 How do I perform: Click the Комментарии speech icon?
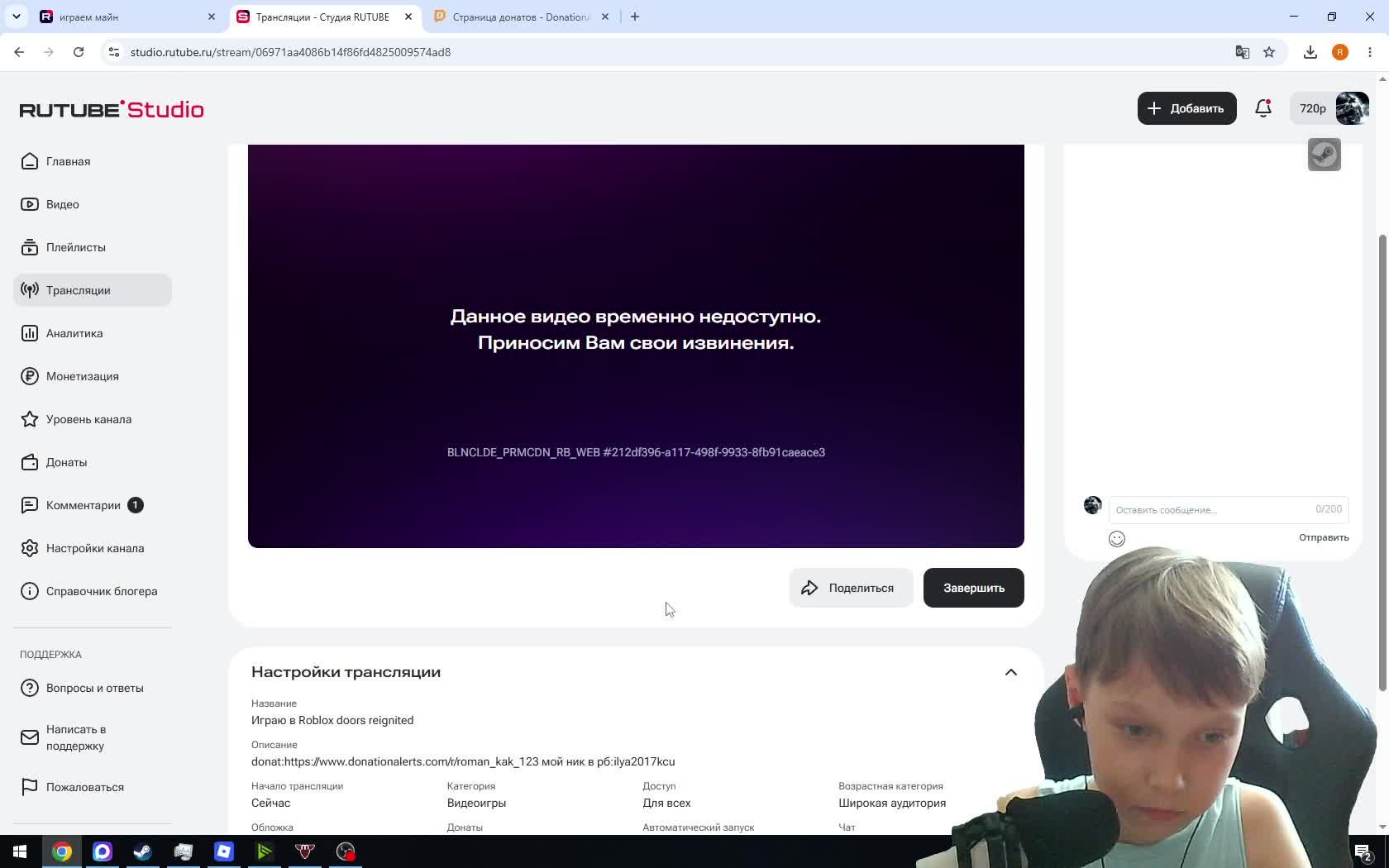30,505
